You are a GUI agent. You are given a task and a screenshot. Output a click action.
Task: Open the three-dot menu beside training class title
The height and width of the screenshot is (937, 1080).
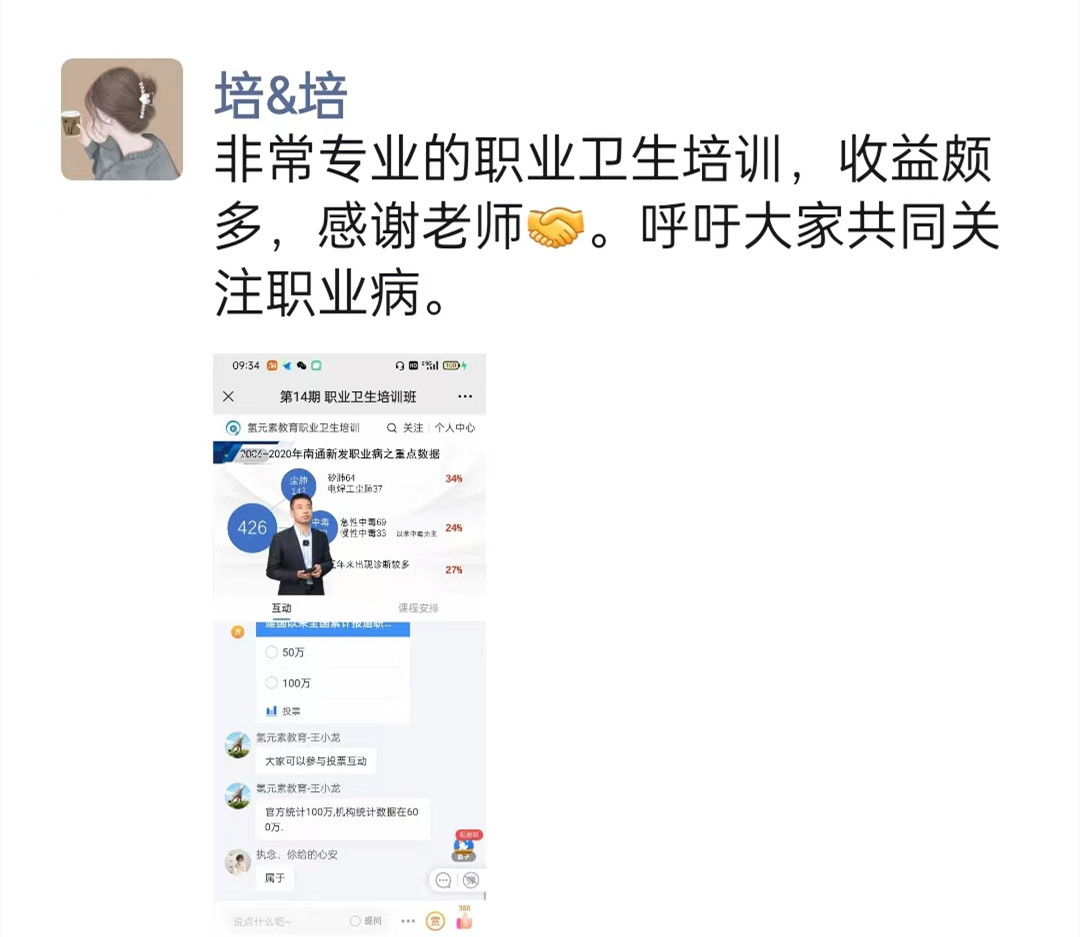tap(465, 396)
